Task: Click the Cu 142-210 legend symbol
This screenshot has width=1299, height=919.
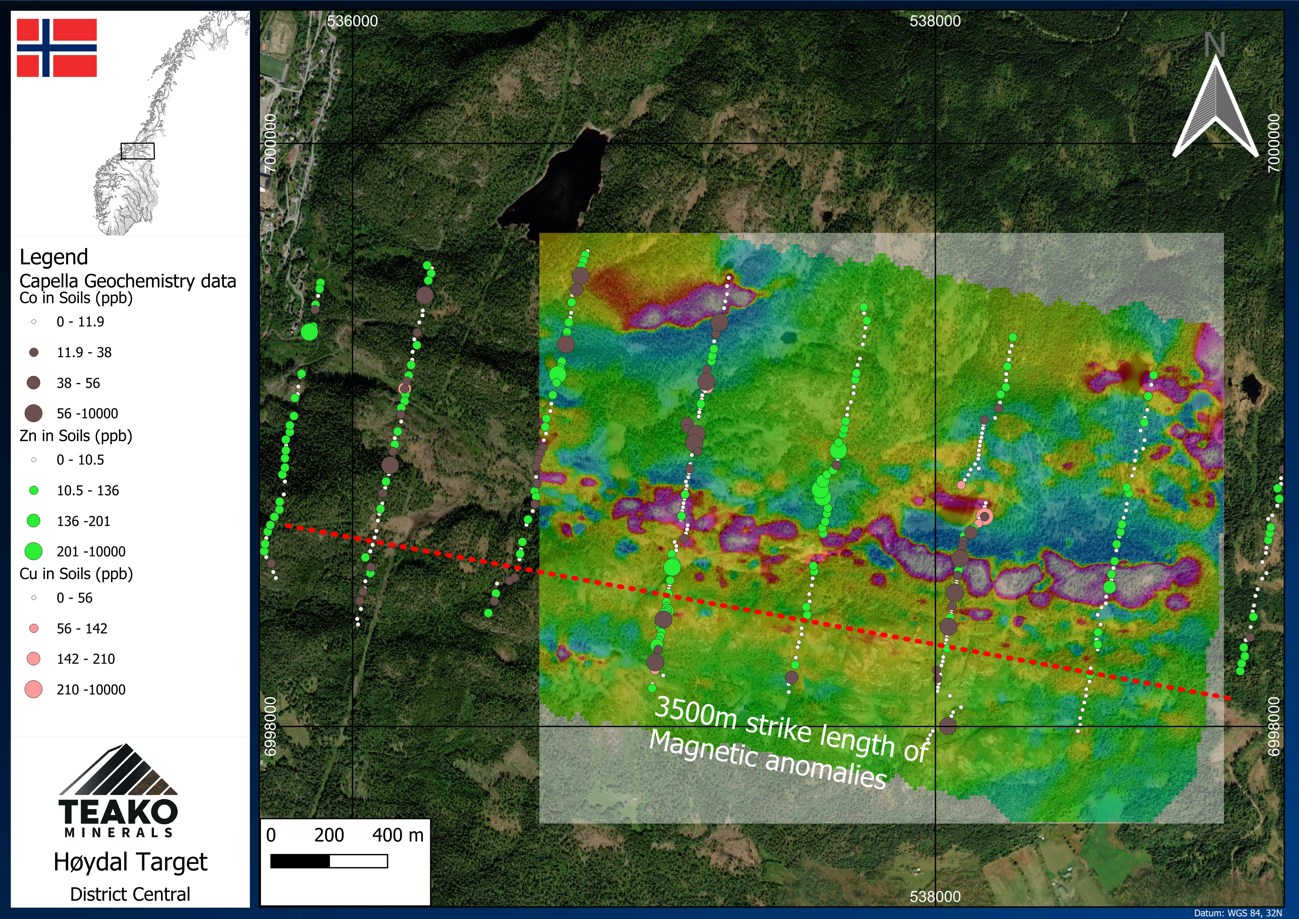Action: 33,658
